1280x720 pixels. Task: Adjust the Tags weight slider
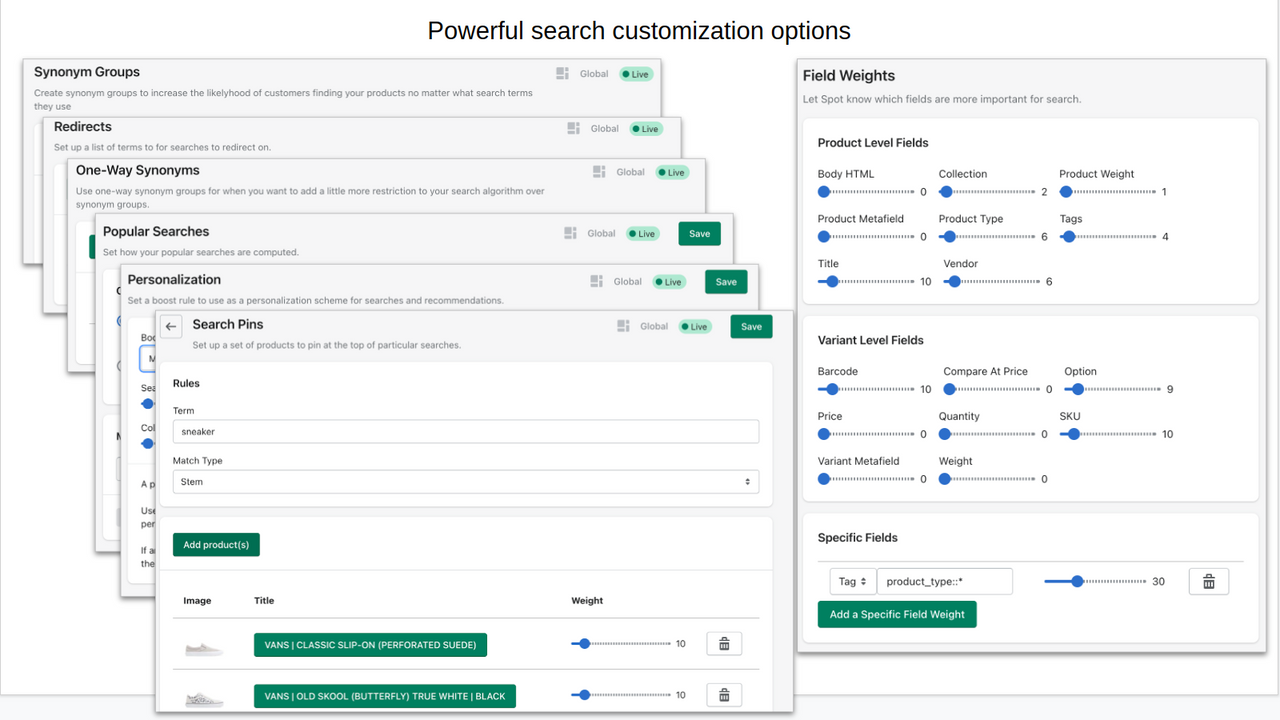pos(1108,237)
